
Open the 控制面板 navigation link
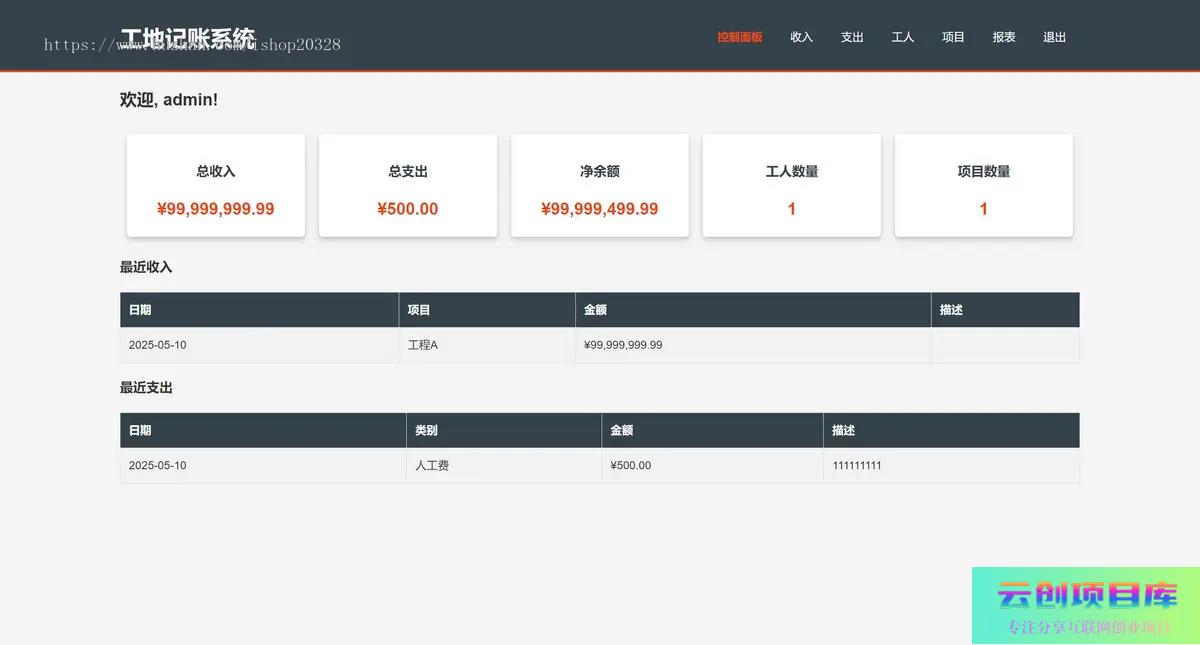coord(739,37)
